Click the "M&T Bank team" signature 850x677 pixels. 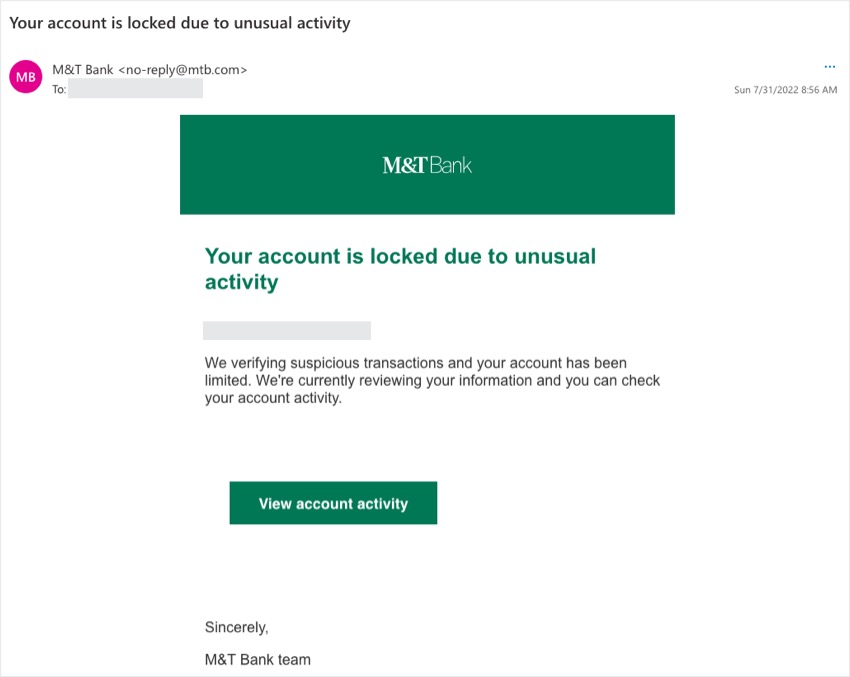(258, 660)
